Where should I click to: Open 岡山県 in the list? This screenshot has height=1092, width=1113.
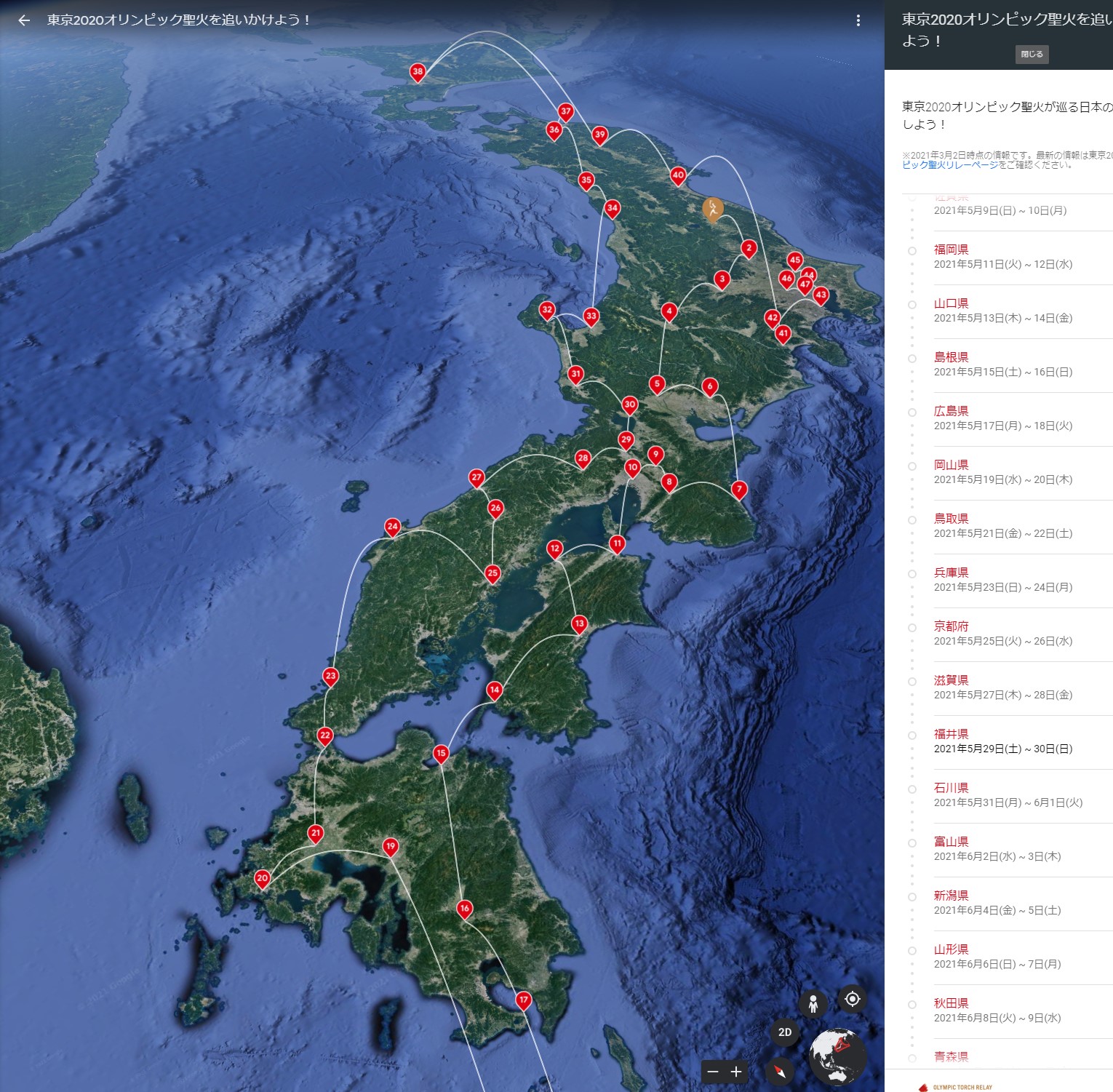952,465
